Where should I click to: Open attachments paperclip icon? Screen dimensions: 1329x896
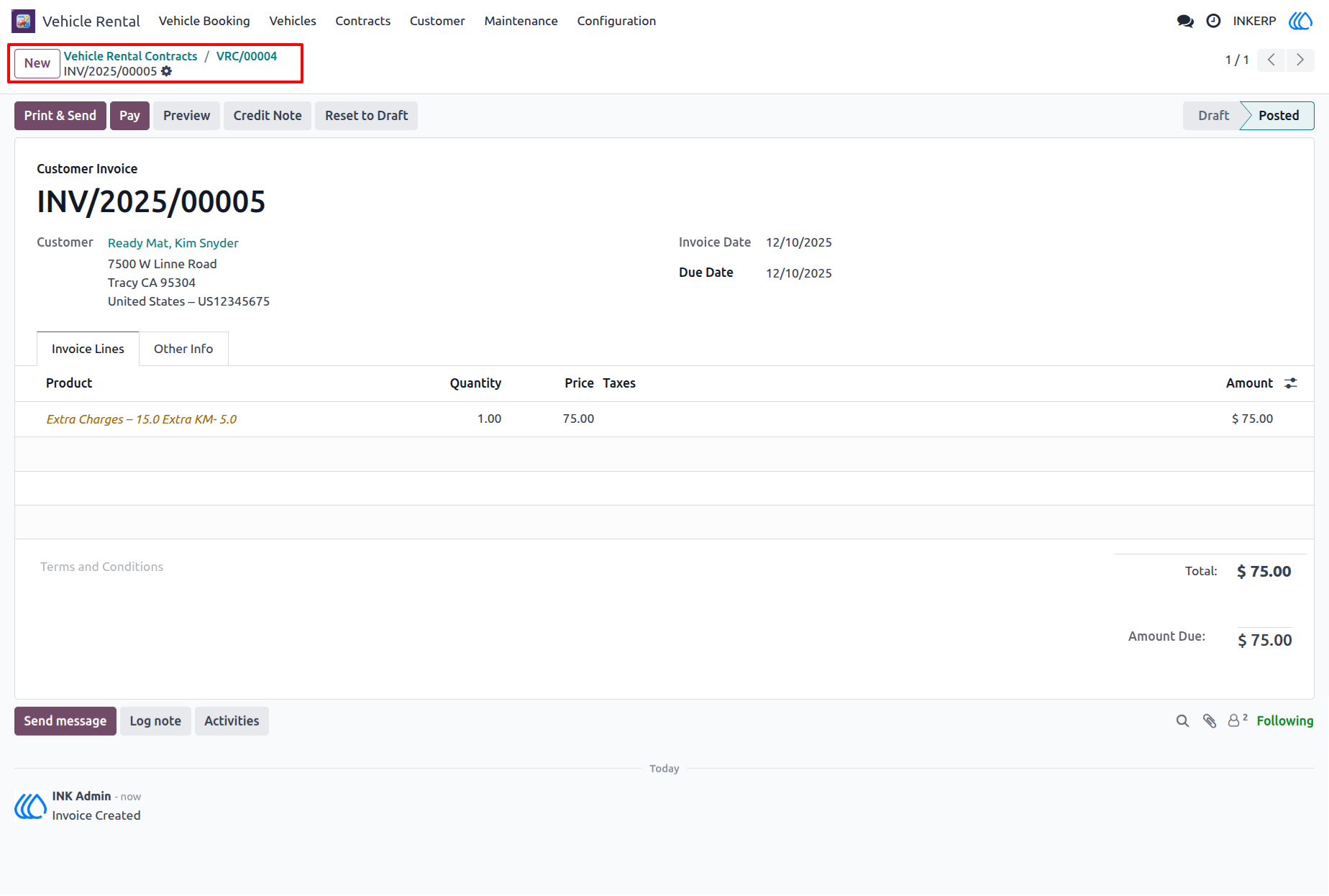pyautogui.click(x=1210, y=721)
